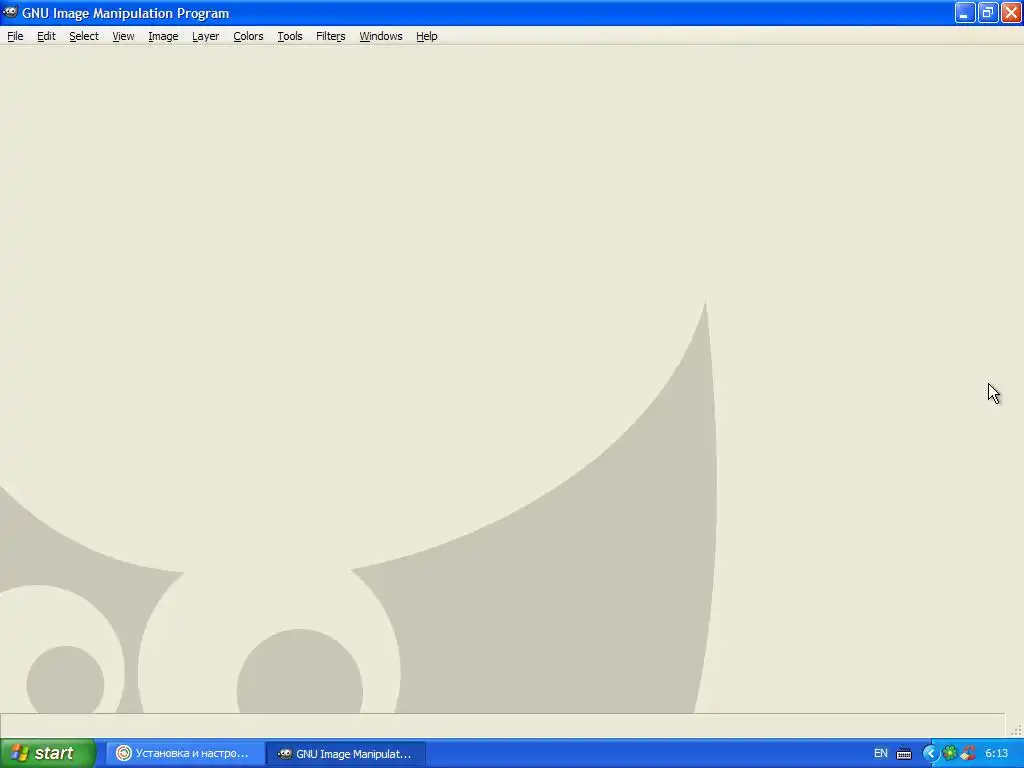Click the green ICQ flower tray icon
The image size is (1024, 768).
tap(950, 754)
